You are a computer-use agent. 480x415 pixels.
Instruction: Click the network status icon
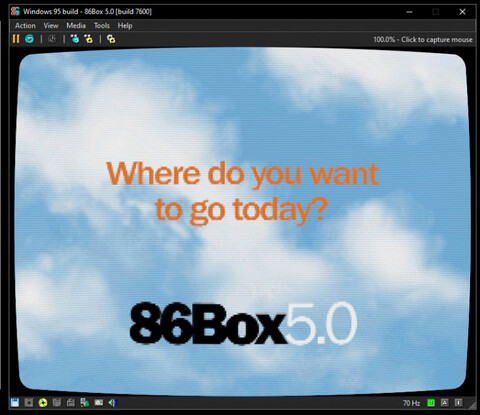click(x=85, y=403)
